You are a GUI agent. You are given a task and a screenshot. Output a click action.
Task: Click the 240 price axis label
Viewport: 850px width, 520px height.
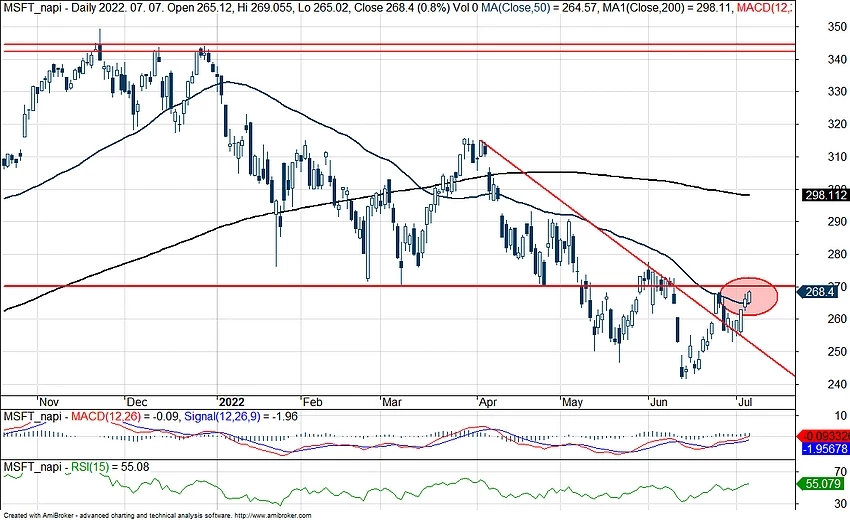(x=838, y=384)
